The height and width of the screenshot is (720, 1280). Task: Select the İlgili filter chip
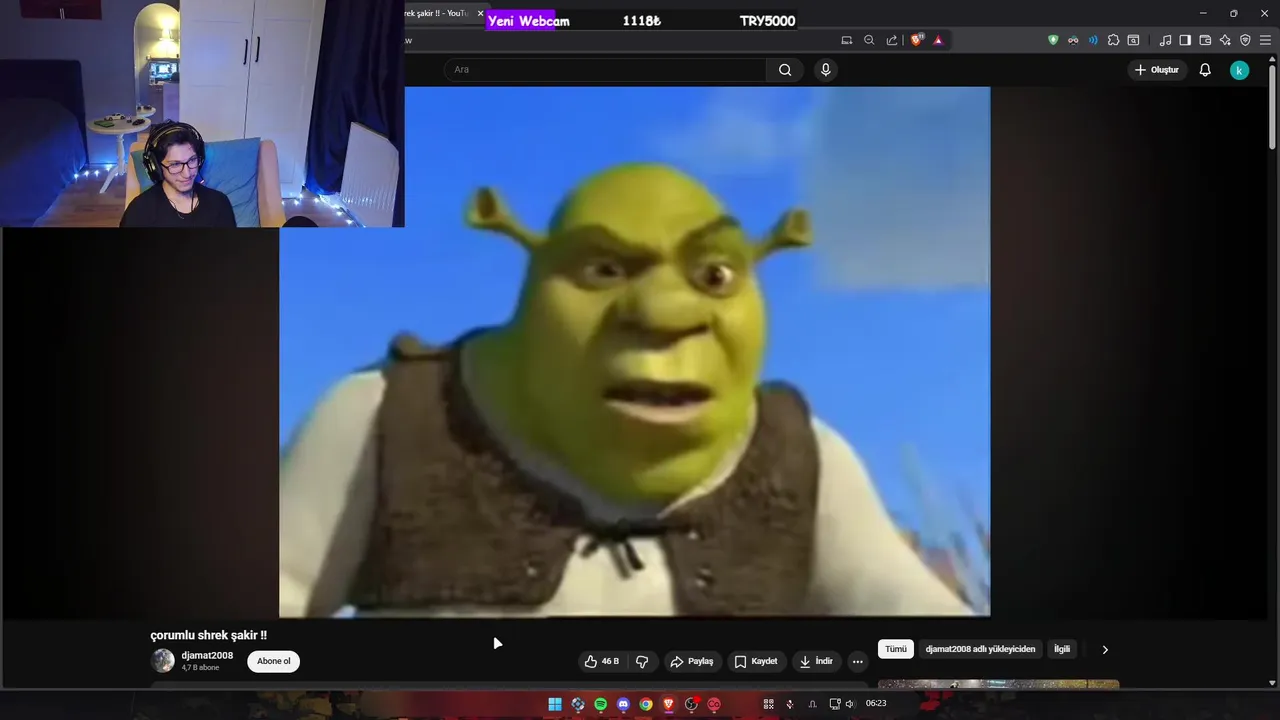(x=1062, y=649)
